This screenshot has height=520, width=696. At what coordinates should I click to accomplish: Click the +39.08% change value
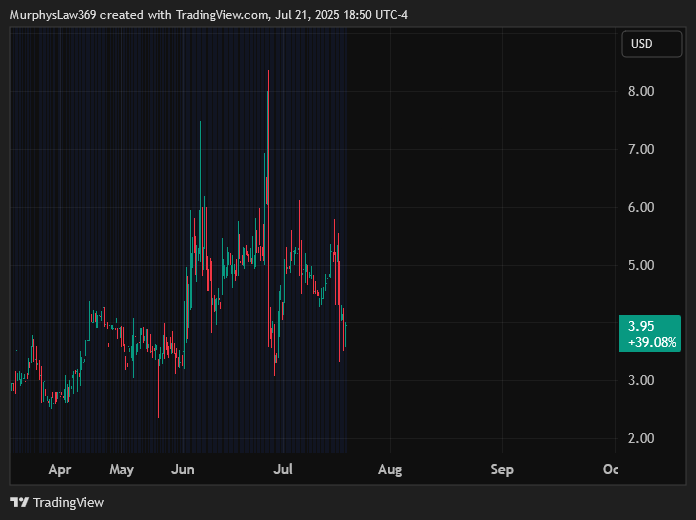pos(652,342)
